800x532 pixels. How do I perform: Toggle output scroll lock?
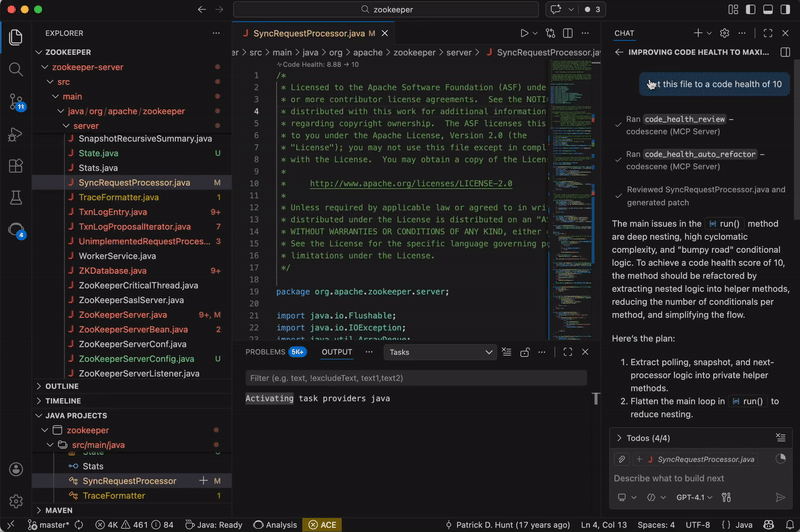(524, 352)
